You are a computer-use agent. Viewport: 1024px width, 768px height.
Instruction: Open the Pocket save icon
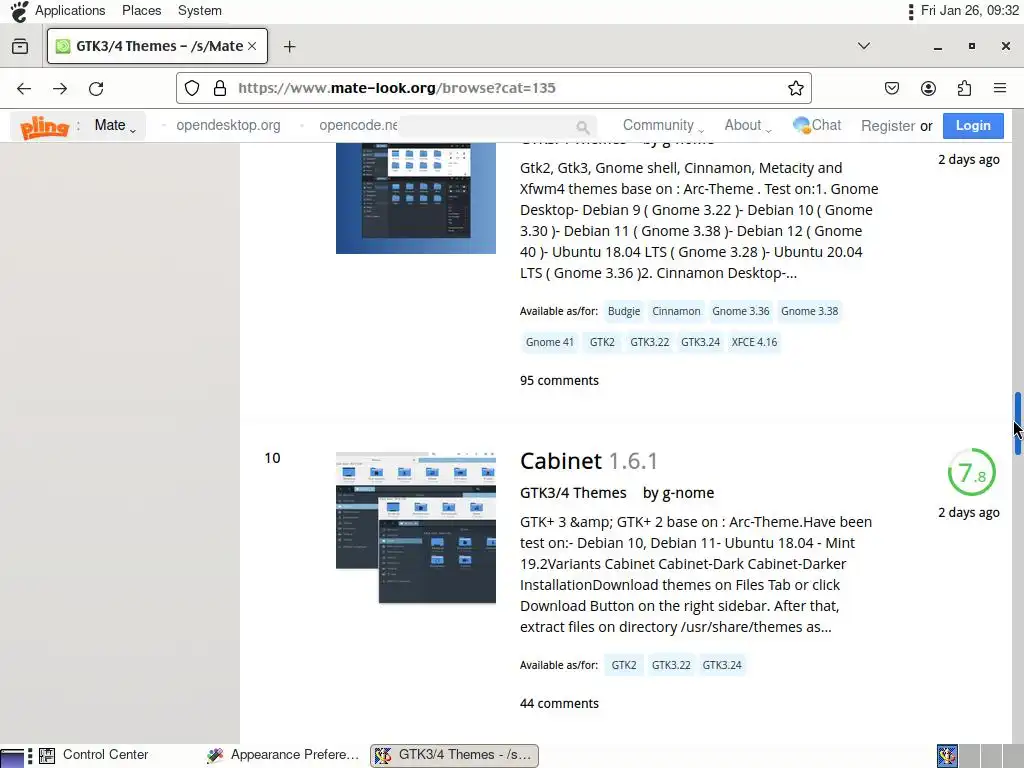pyautogui.click(x=892, y=88)
